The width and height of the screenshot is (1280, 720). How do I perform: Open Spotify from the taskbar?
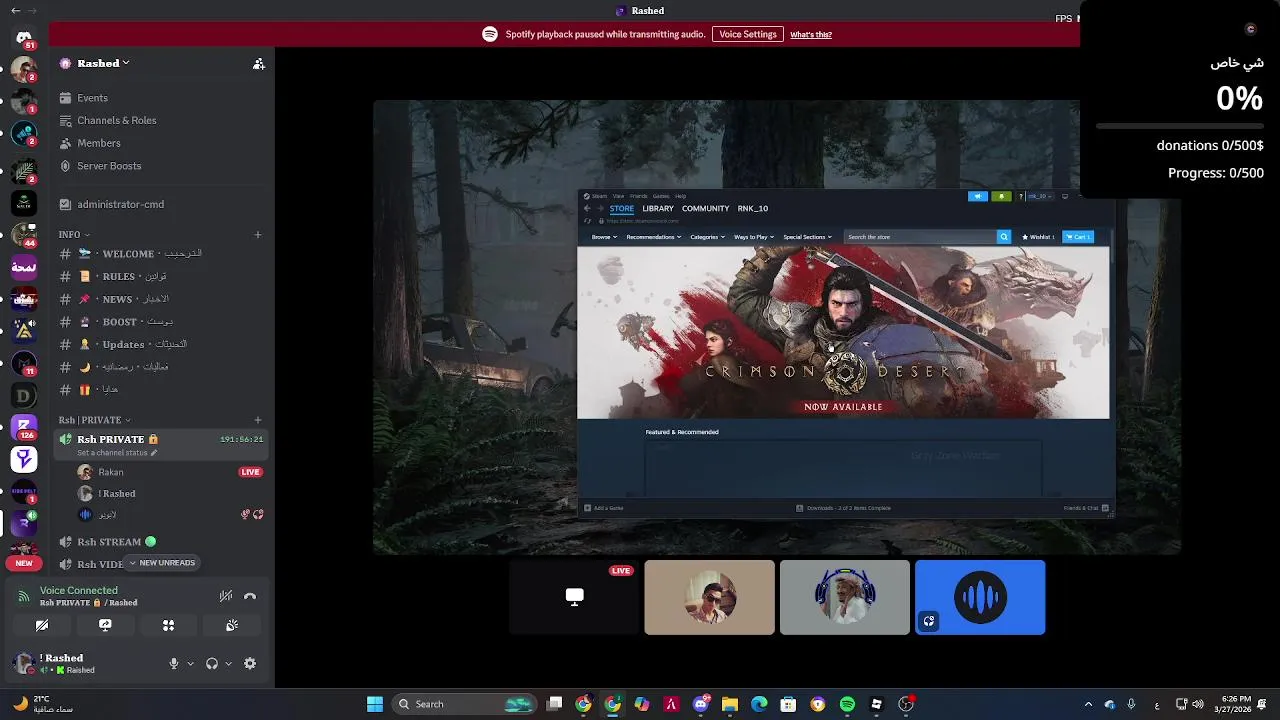pyautogui.click(x=847, y=704)
